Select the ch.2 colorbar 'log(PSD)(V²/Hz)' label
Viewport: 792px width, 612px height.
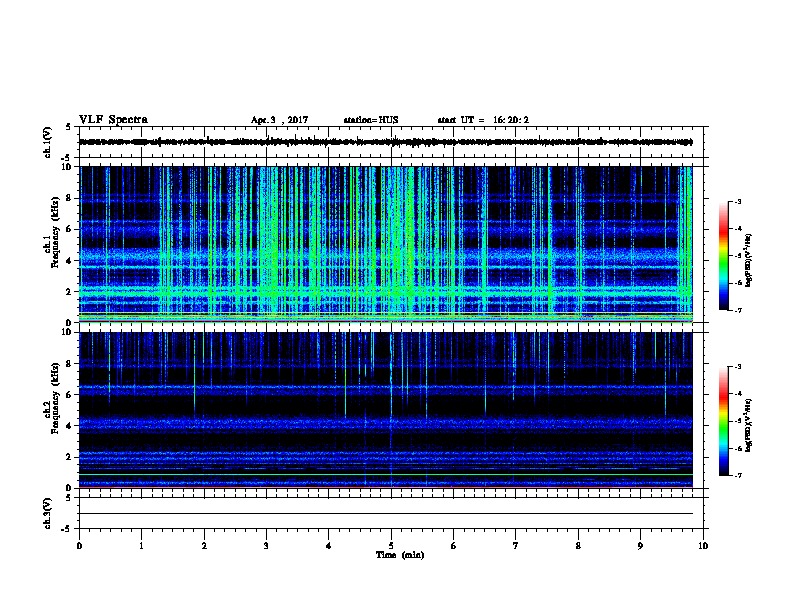pyautogui.click(x=749, y=425)
